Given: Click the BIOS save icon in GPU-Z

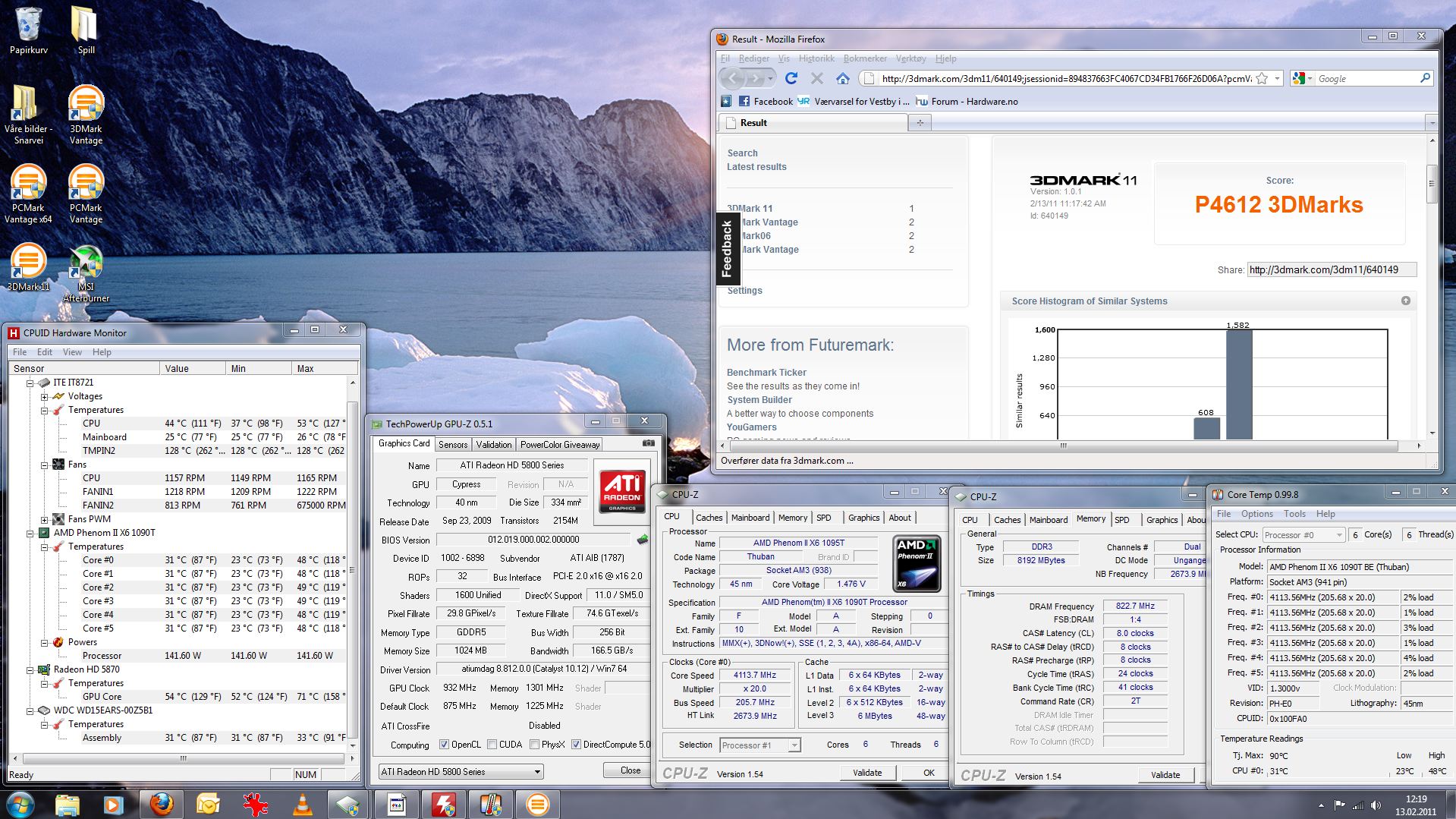Looking at the screenshot, I should point(643,540).
